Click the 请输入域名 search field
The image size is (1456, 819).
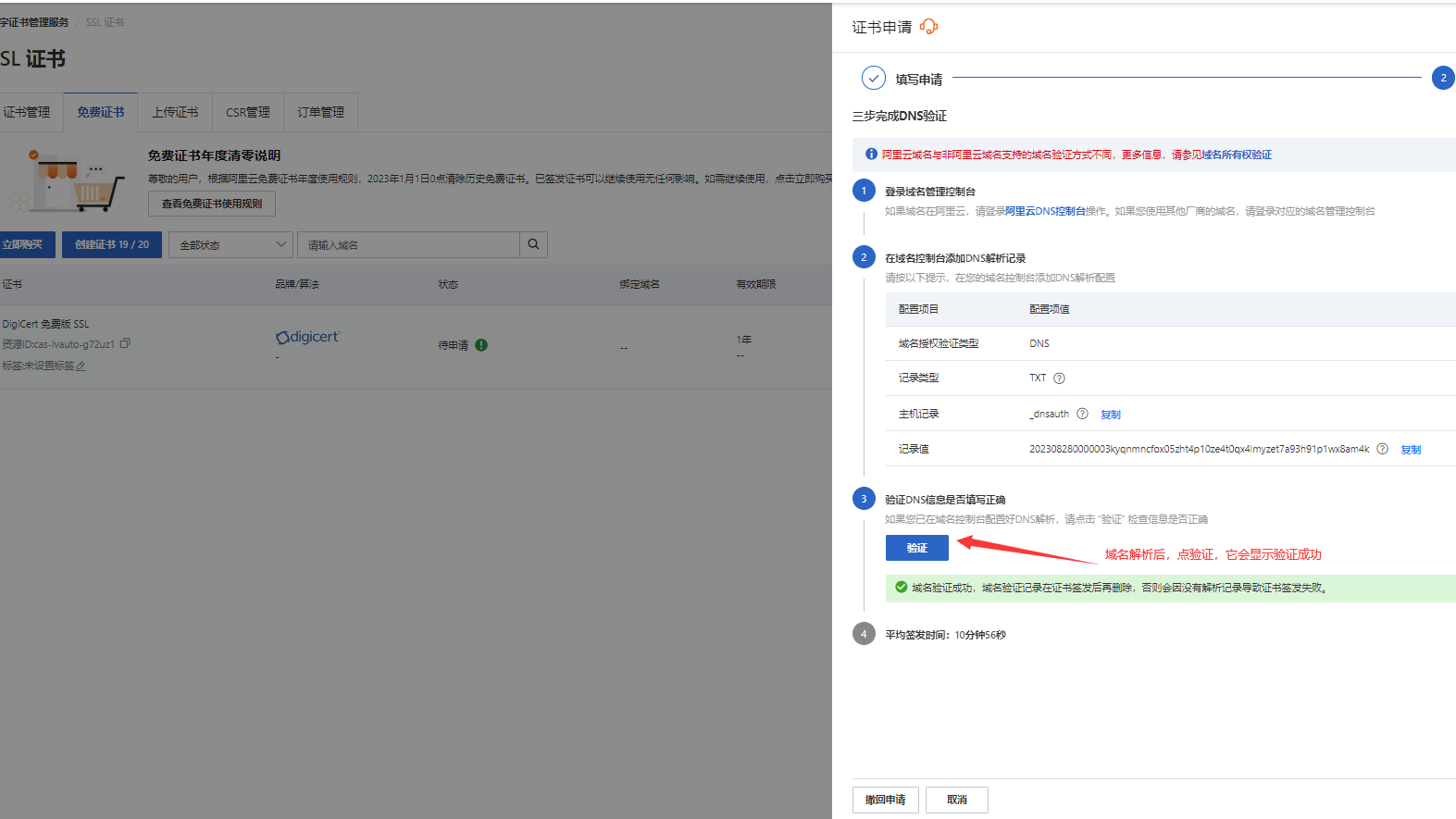coord(408,245)
